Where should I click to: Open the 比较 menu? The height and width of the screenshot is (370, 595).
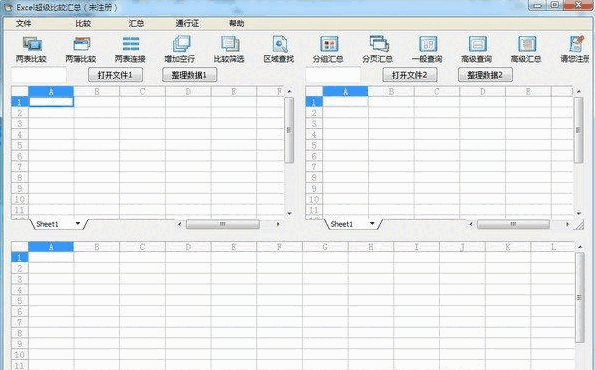click(83, 24)
